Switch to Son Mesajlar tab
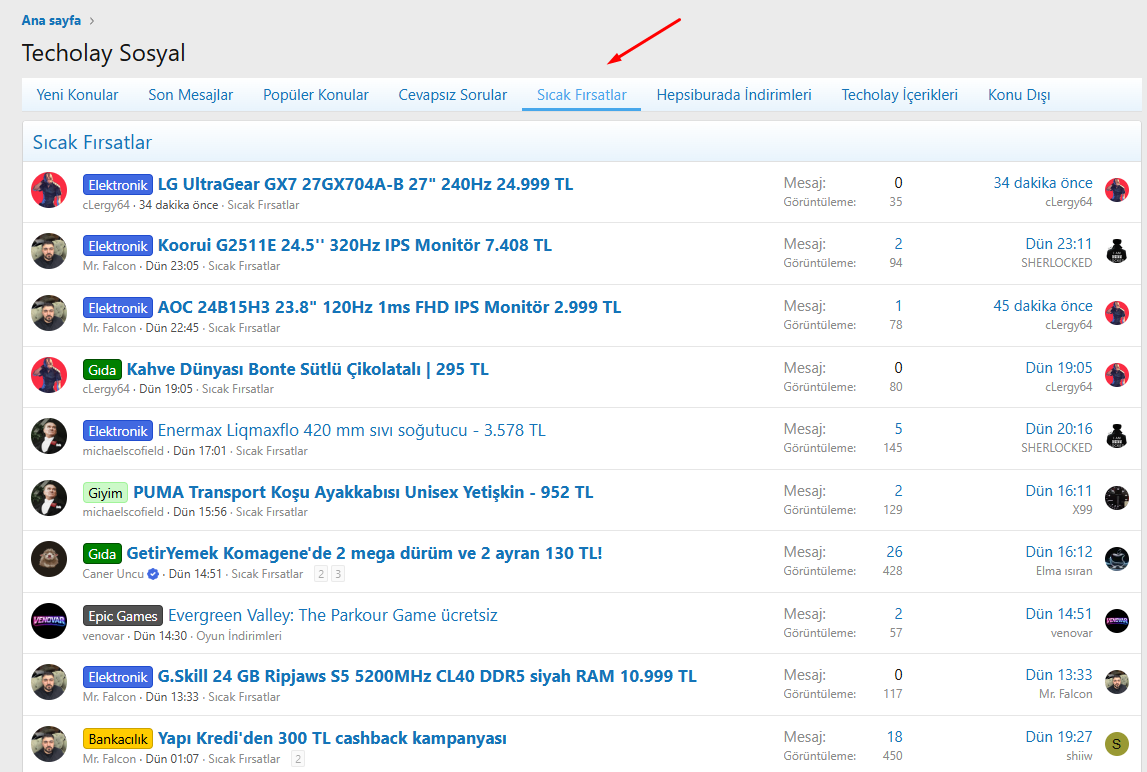Screen dimensions: 1147x772 coord(190,95)
